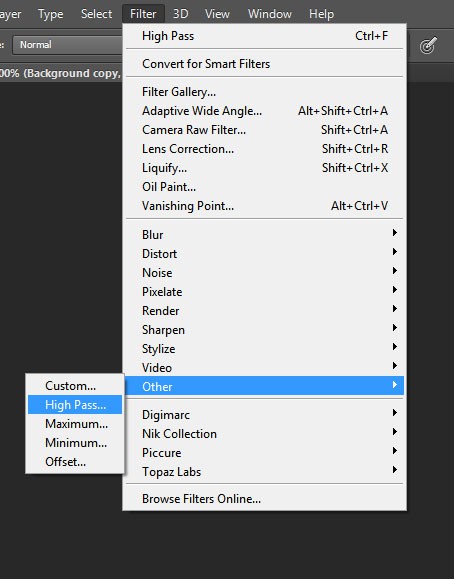454x579 pixels.
Task: Open the Type menu
Action: pyautogui.click(x=51, y=14)
